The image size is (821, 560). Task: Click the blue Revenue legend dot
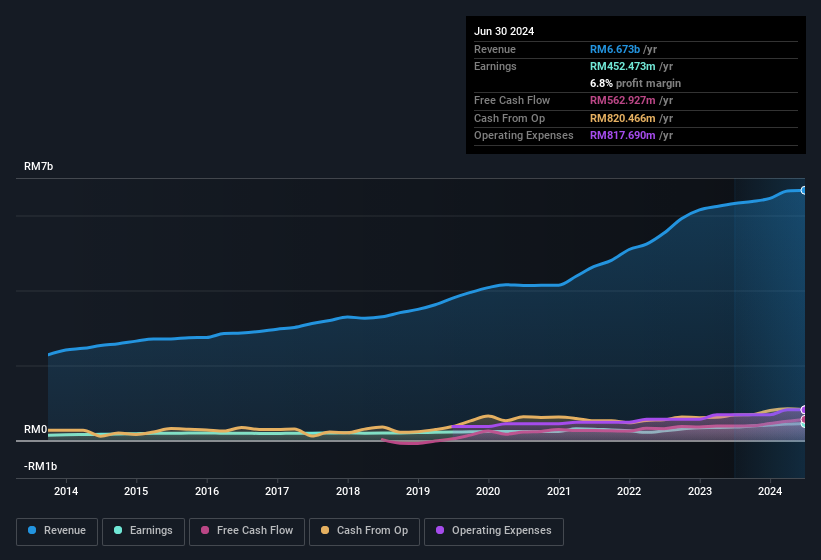32,530
